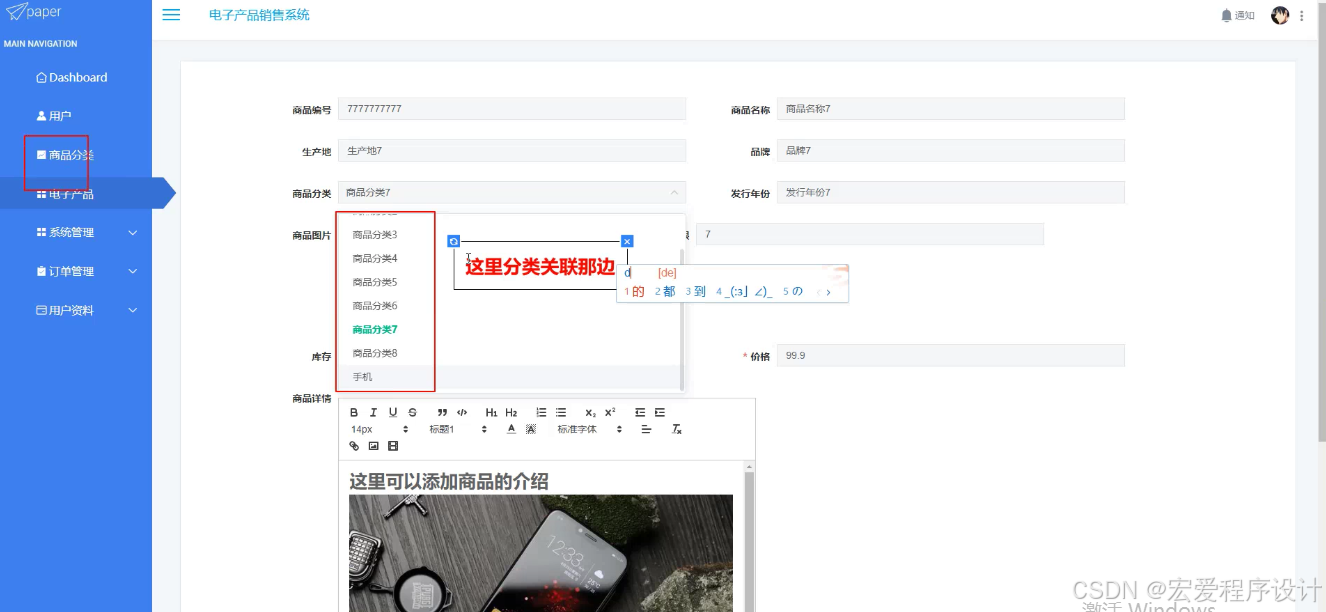Open 用户 from the sidebar
Viewport: 1326px width, 612px height.
54,116
